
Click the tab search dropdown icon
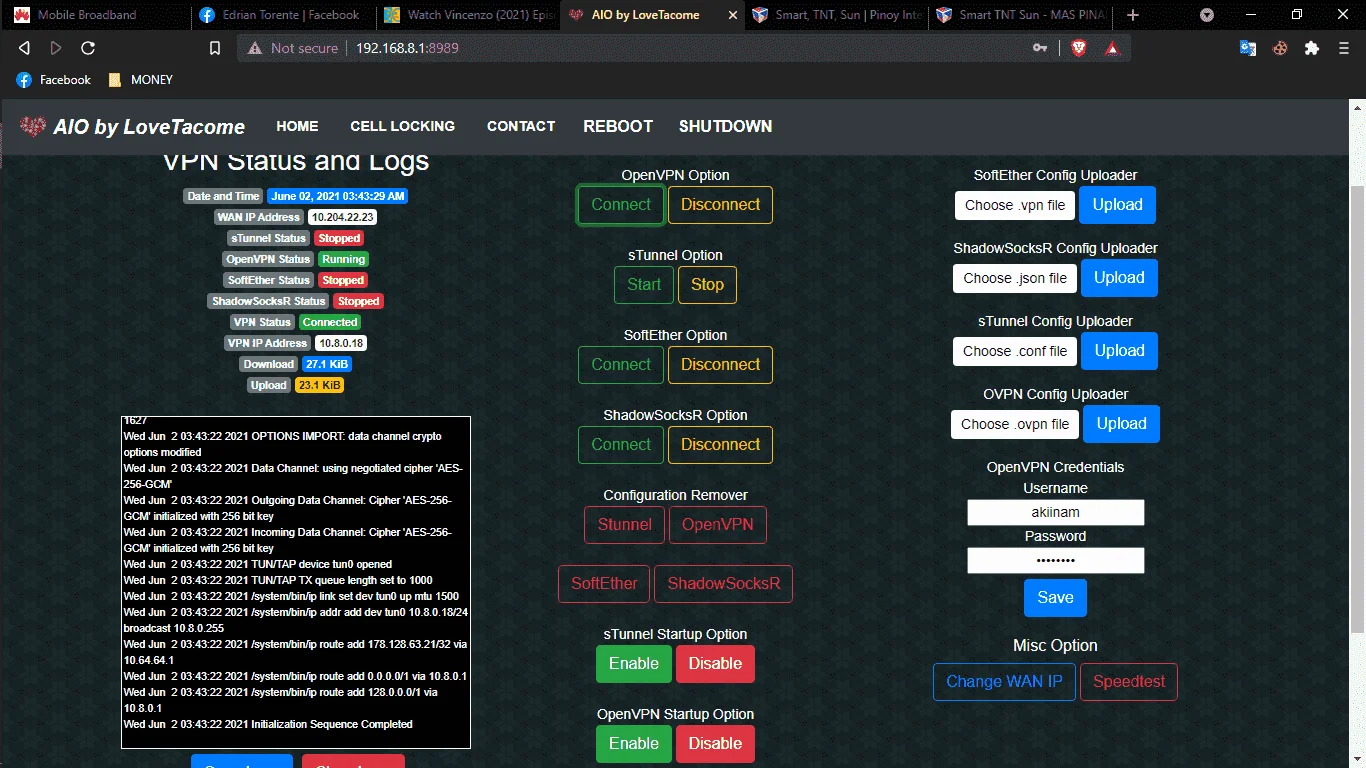(1207, 15)
